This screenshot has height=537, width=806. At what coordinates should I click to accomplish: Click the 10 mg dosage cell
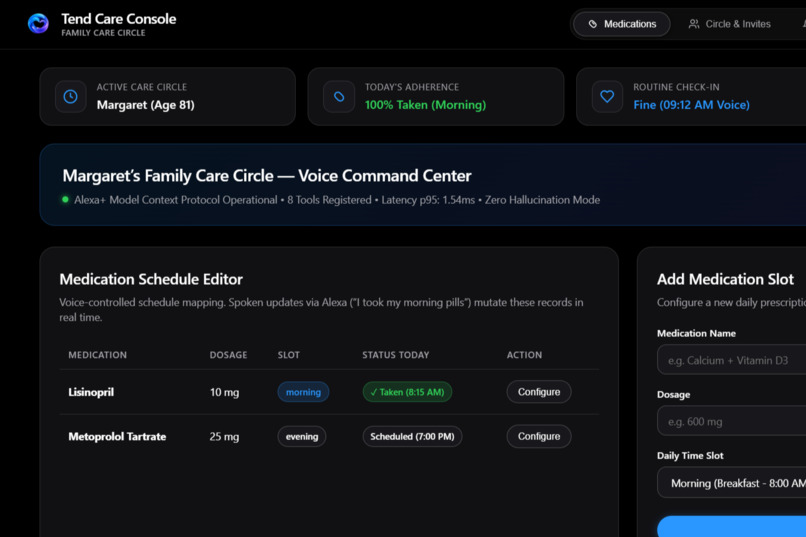224,392
